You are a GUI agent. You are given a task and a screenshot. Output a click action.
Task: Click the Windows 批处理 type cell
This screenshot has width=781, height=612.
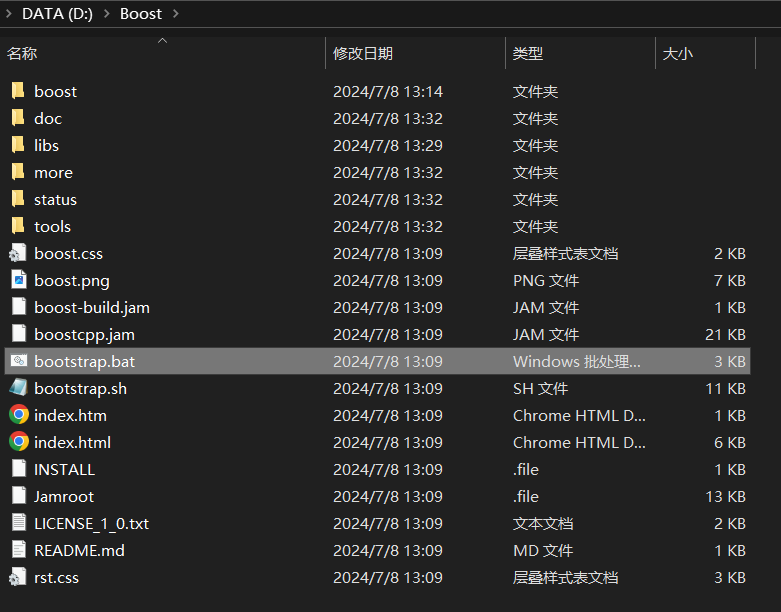coord(576,362)
